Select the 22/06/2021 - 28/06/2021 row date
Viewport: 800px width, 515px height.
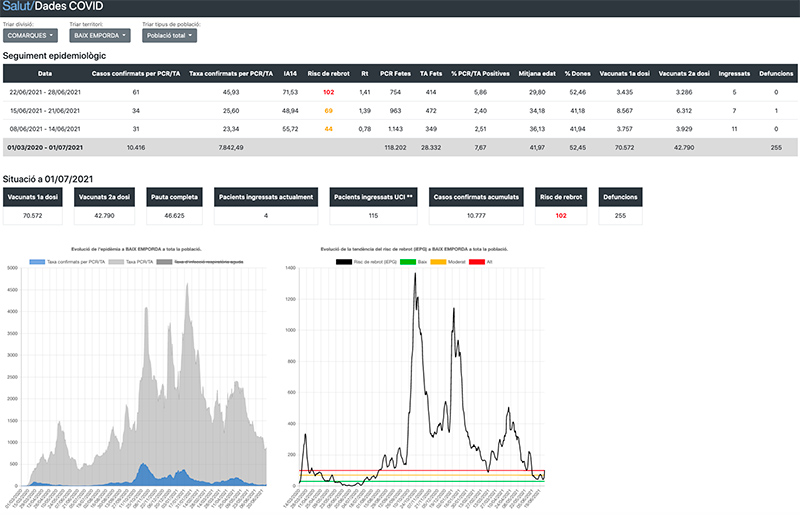[x=45, y=92]
